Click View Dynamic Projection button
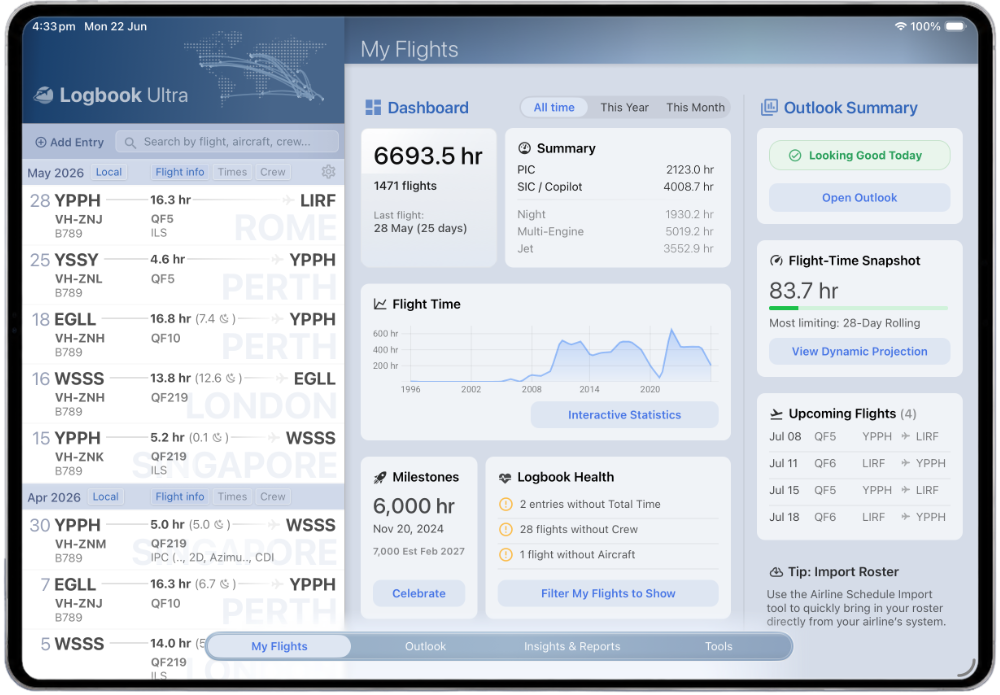Viewport: 1000px width, 695px height. click(x=859, y=351)
